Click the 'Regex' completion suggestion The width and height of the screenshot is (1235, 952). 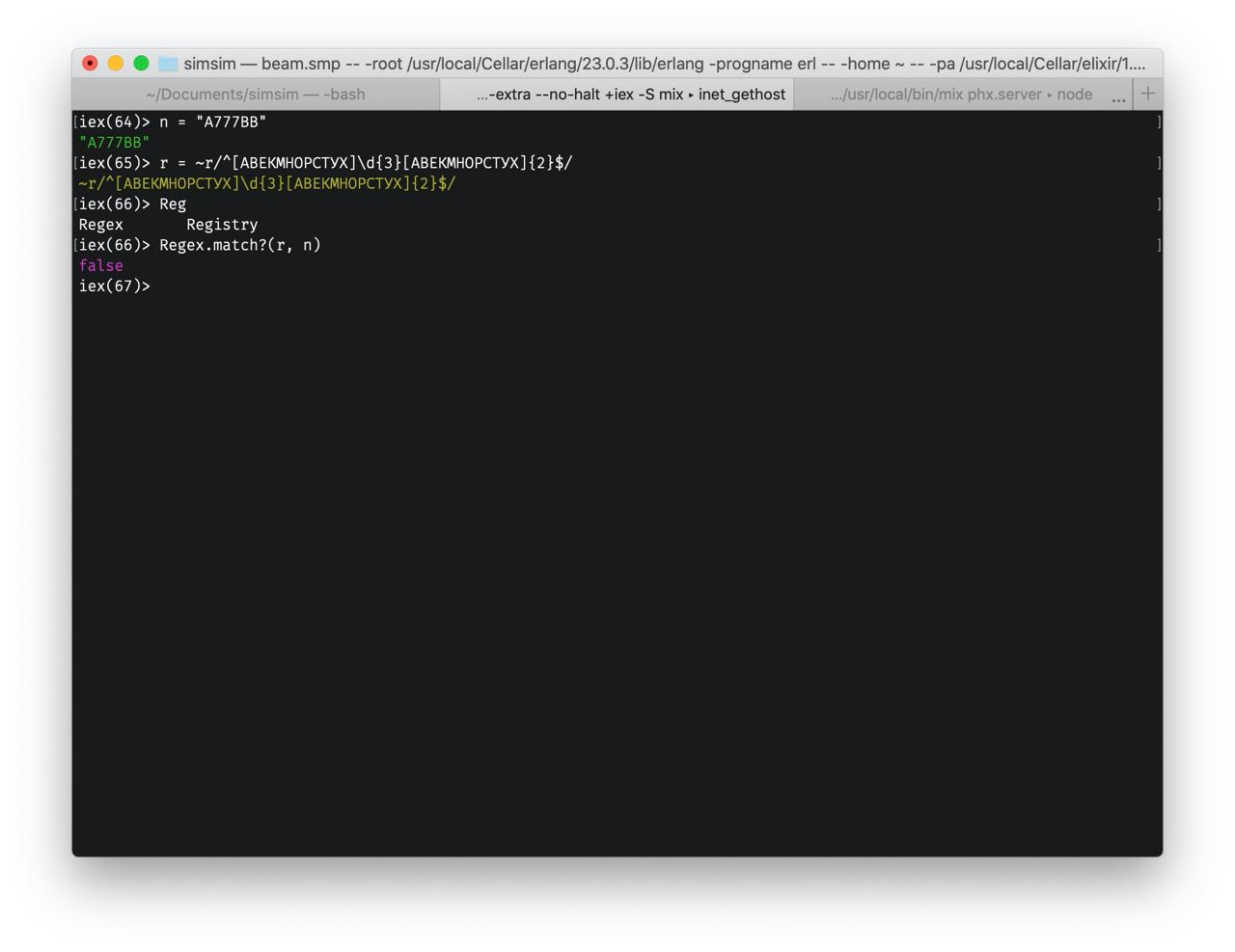point(101,225)
